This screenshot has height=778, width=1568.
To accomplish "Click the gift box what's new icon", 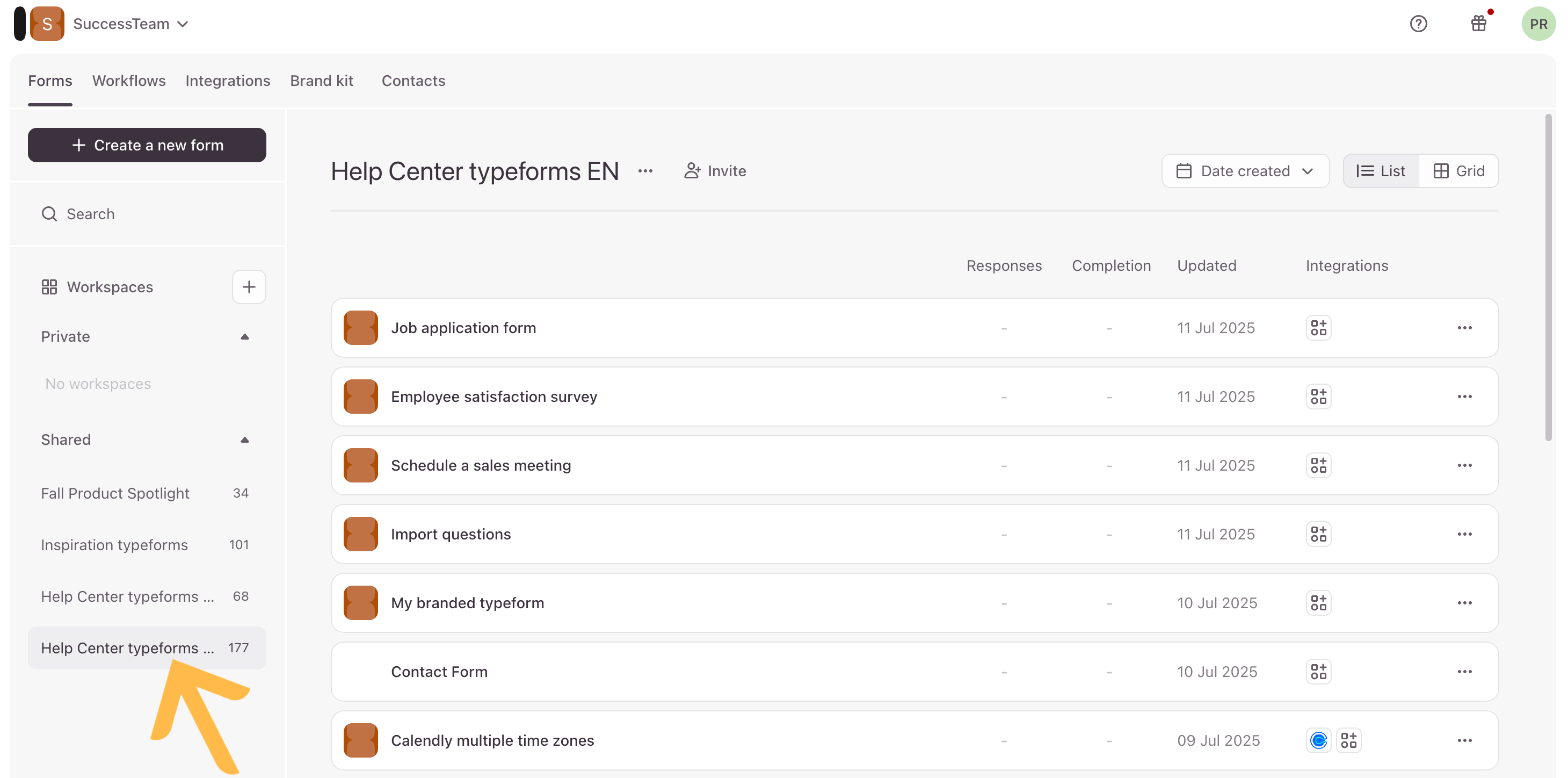I will (1478, 24).
